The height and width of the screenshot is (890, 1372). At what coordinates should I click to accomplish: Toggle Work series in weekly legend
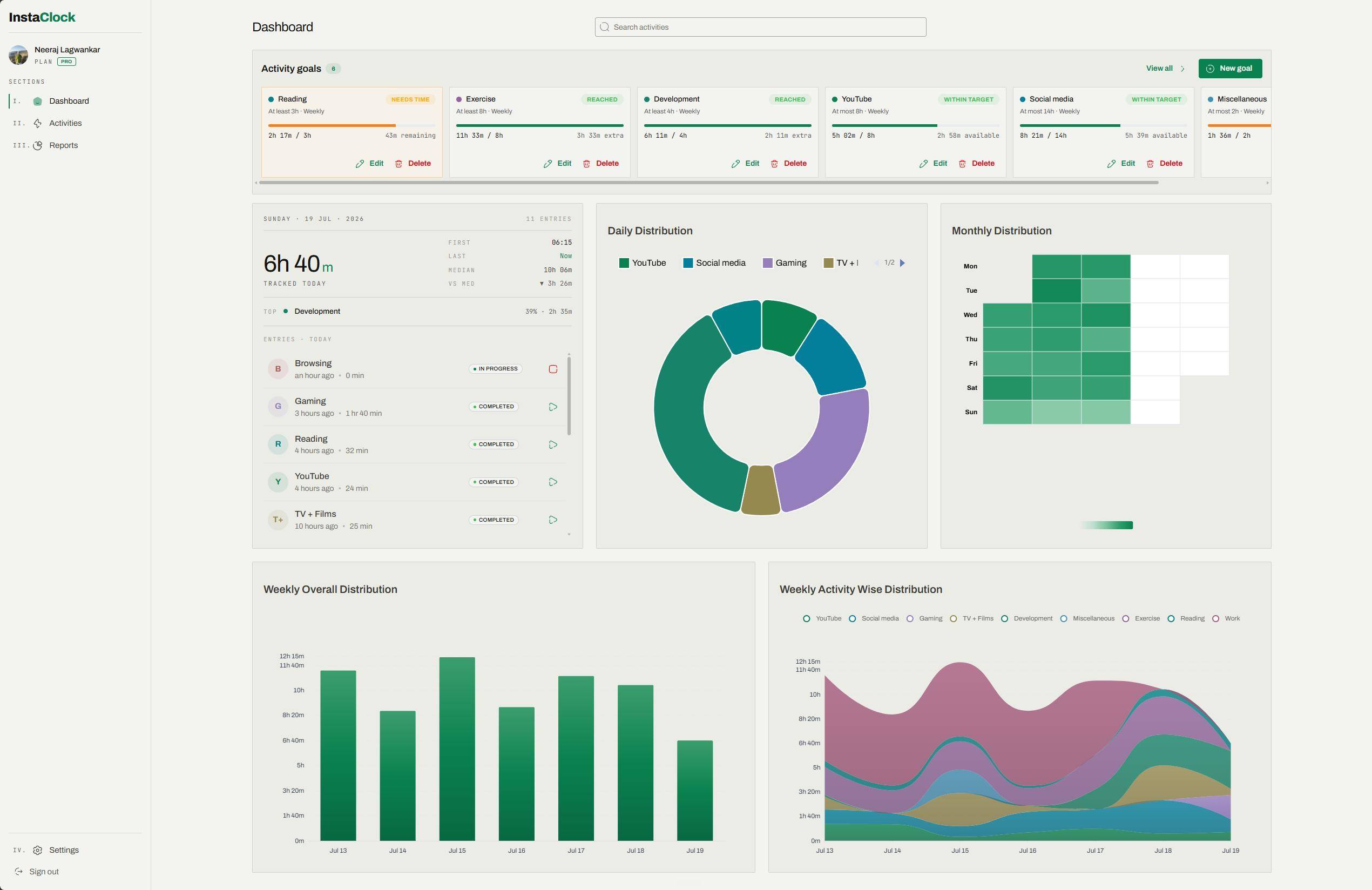(1226, 618)
